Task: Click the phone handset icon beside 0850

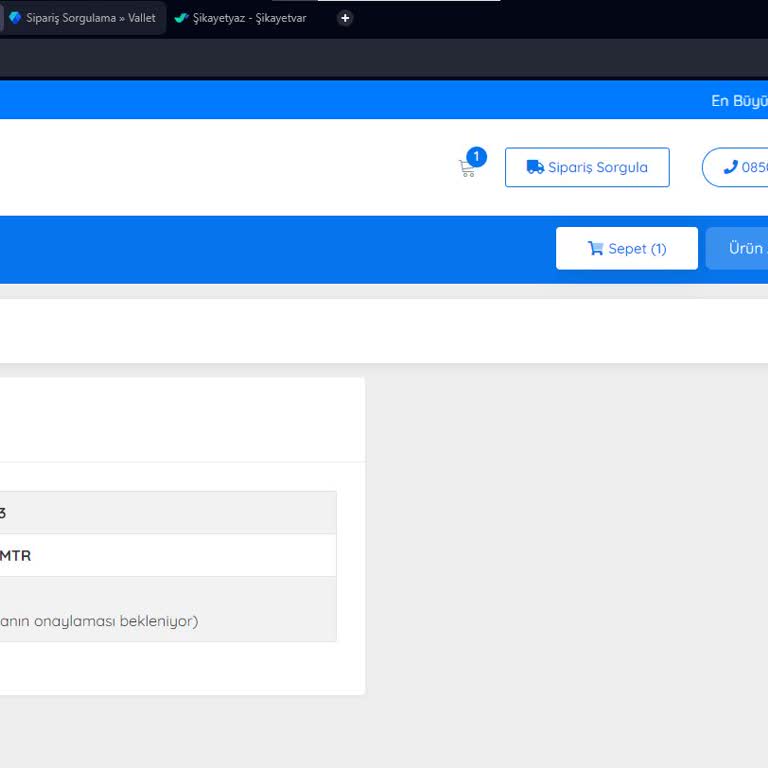Action: [x=730, y=167]
